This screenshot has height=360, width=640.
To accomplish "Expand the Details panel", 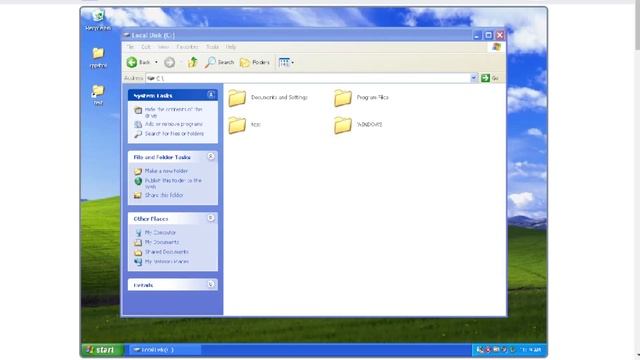I will pos(211,284).
